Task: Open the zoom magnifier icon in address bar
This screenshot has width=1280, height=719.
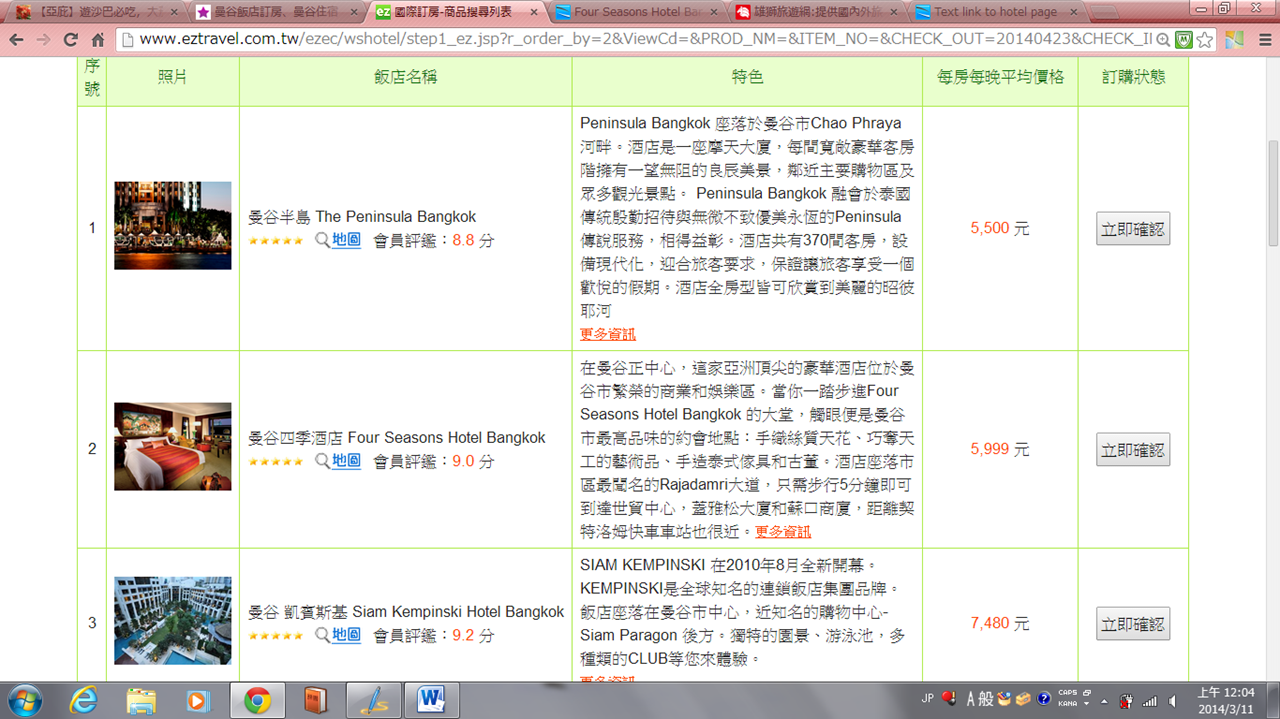Action: point(1163,40)
